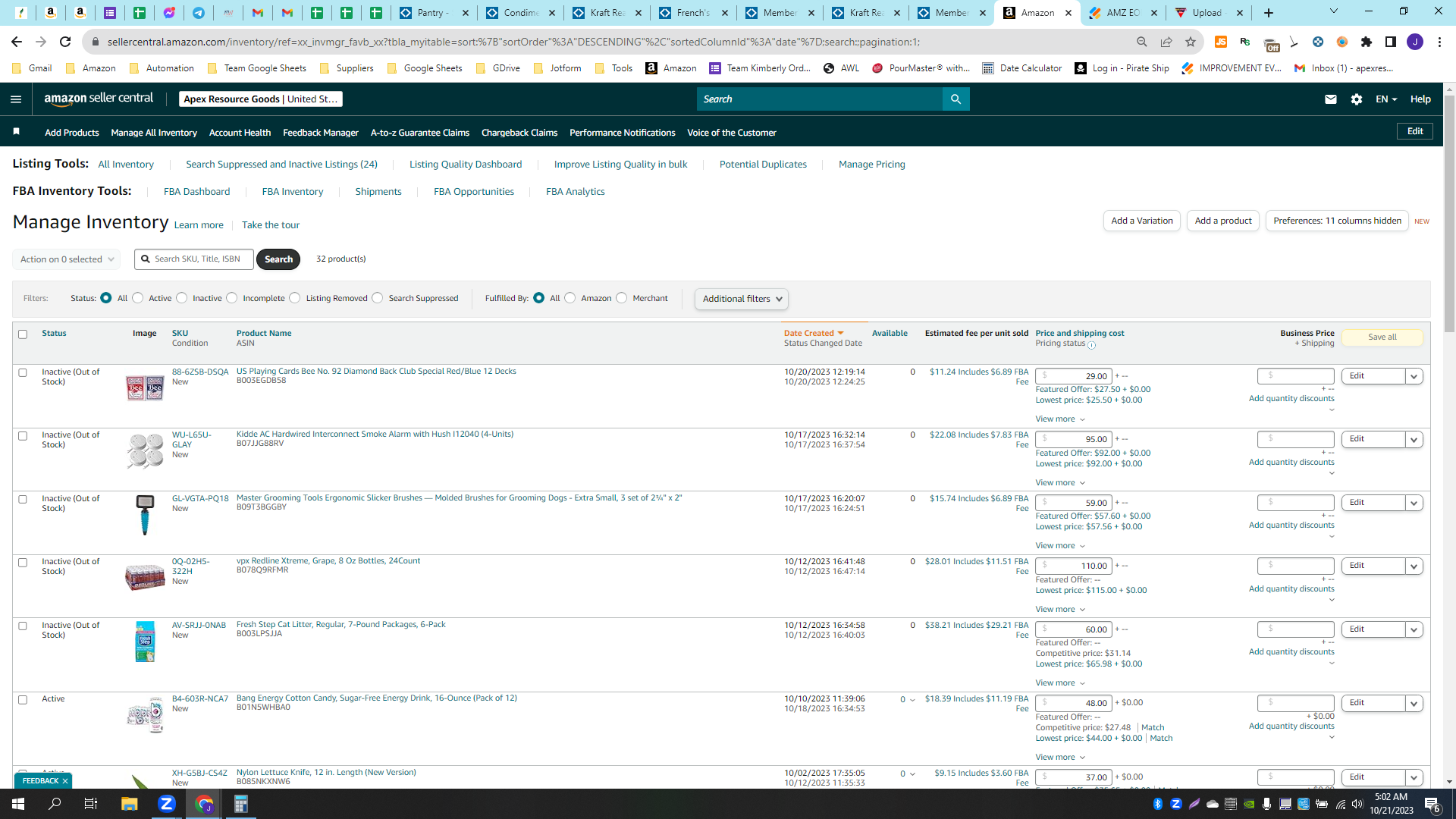Click the search magnifier button in header
Screen dimensions: 1456x819
pyautogui.click(x=955, y=99)
